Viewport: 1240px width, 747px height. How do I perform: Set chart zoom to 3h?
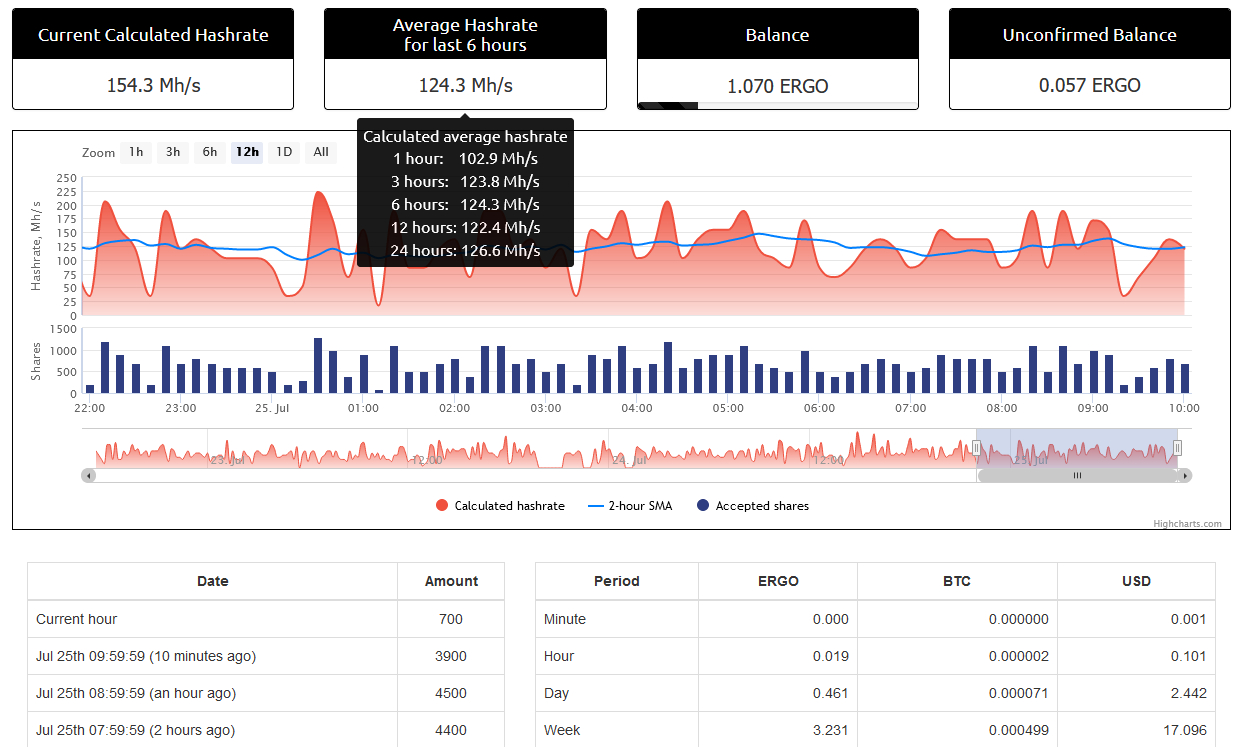coord(173,152)
